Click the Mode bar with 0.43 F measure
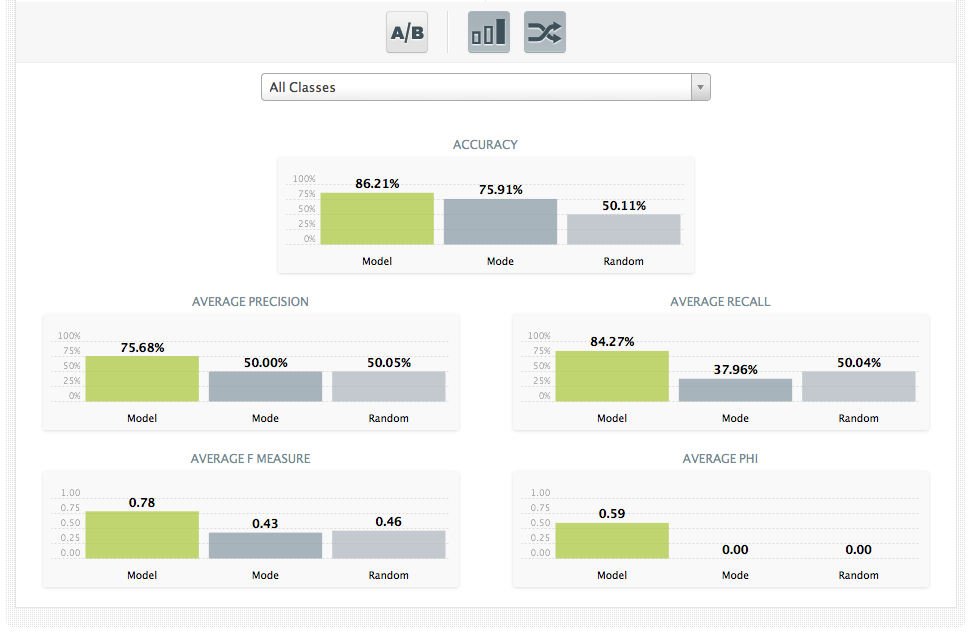 [265, 545]
